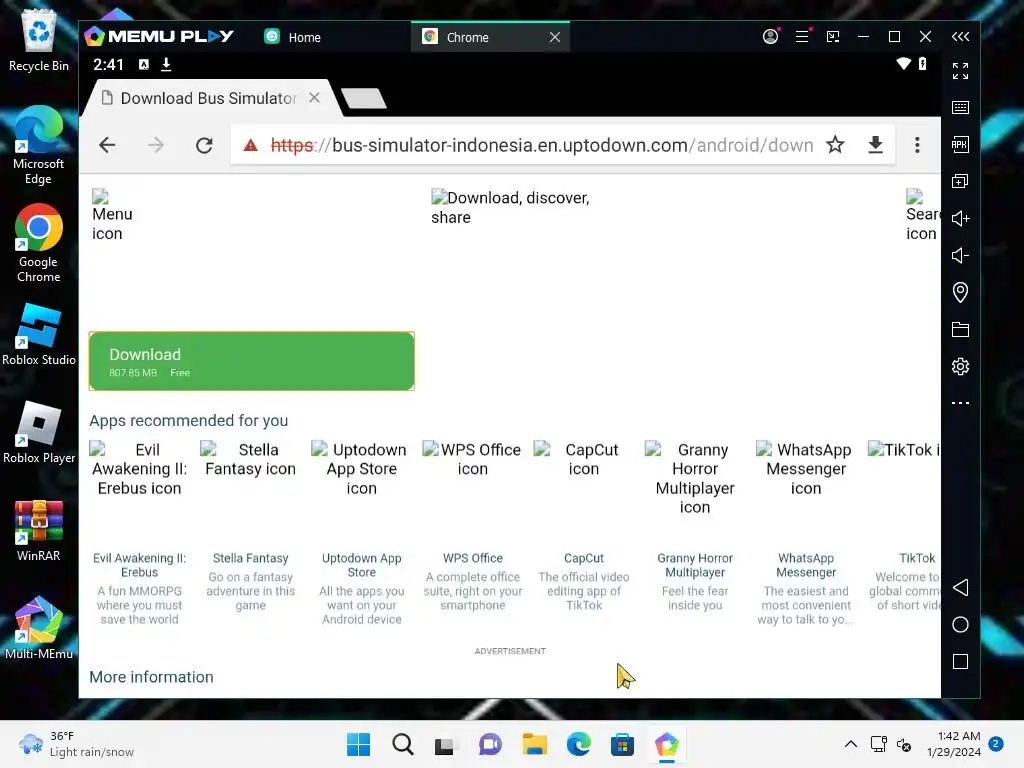This screenshot has width=1024, height=768.
Task: Click the Evil Awakening II: Erebus icon thumbnail
Action: [x=139, y=469]
